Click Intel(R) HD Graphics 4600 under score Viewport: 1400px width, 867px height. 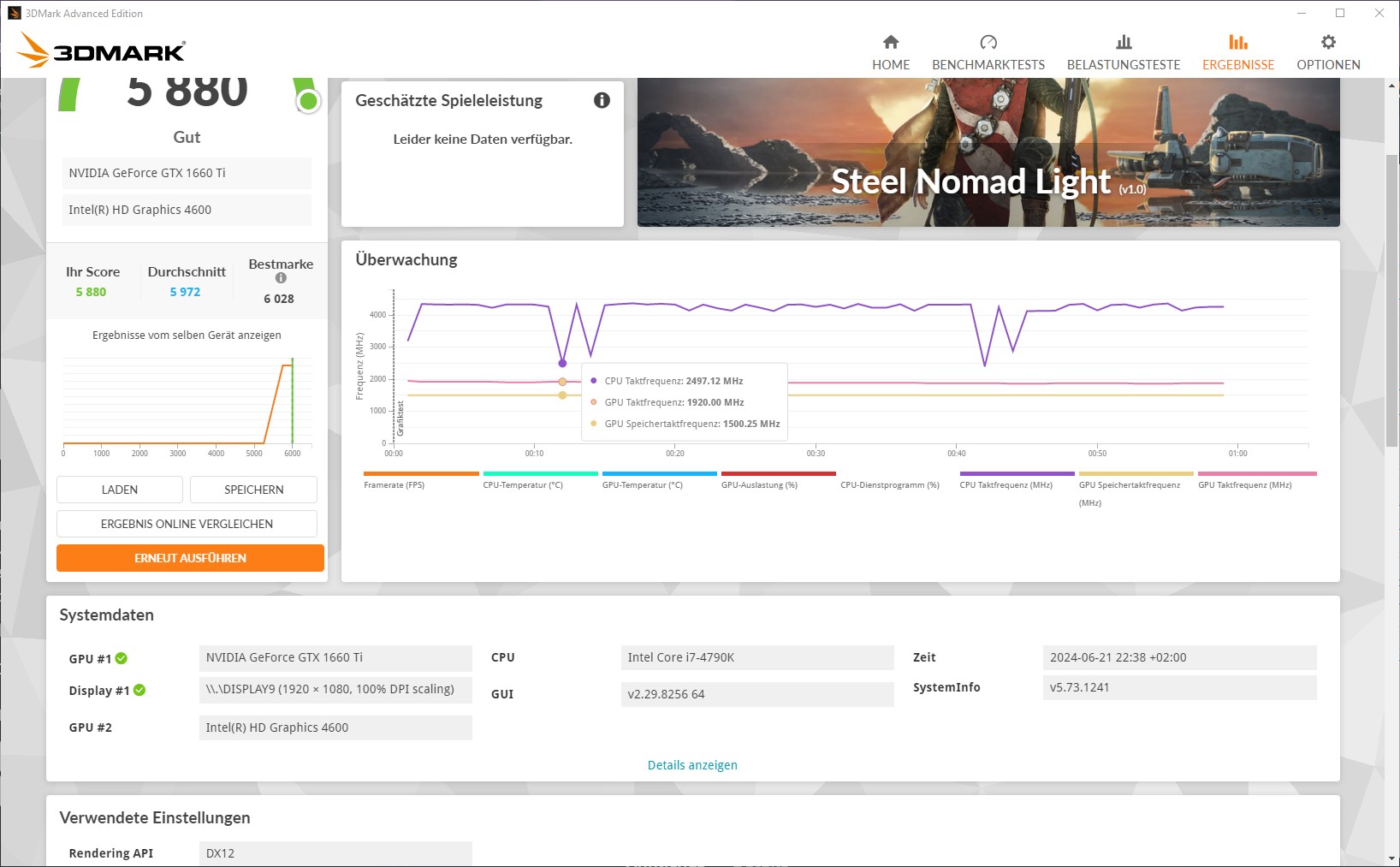pos(187,210)
